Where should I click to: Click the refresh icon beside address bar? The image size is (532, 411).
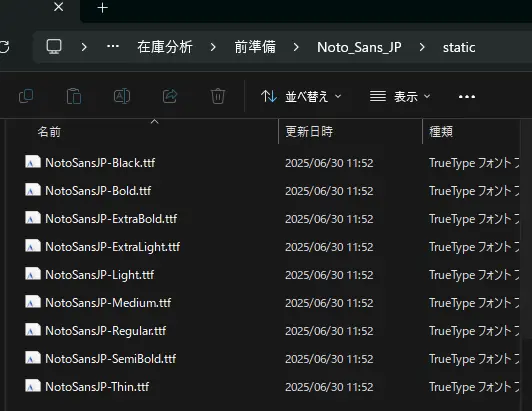(x=4, y=47)
